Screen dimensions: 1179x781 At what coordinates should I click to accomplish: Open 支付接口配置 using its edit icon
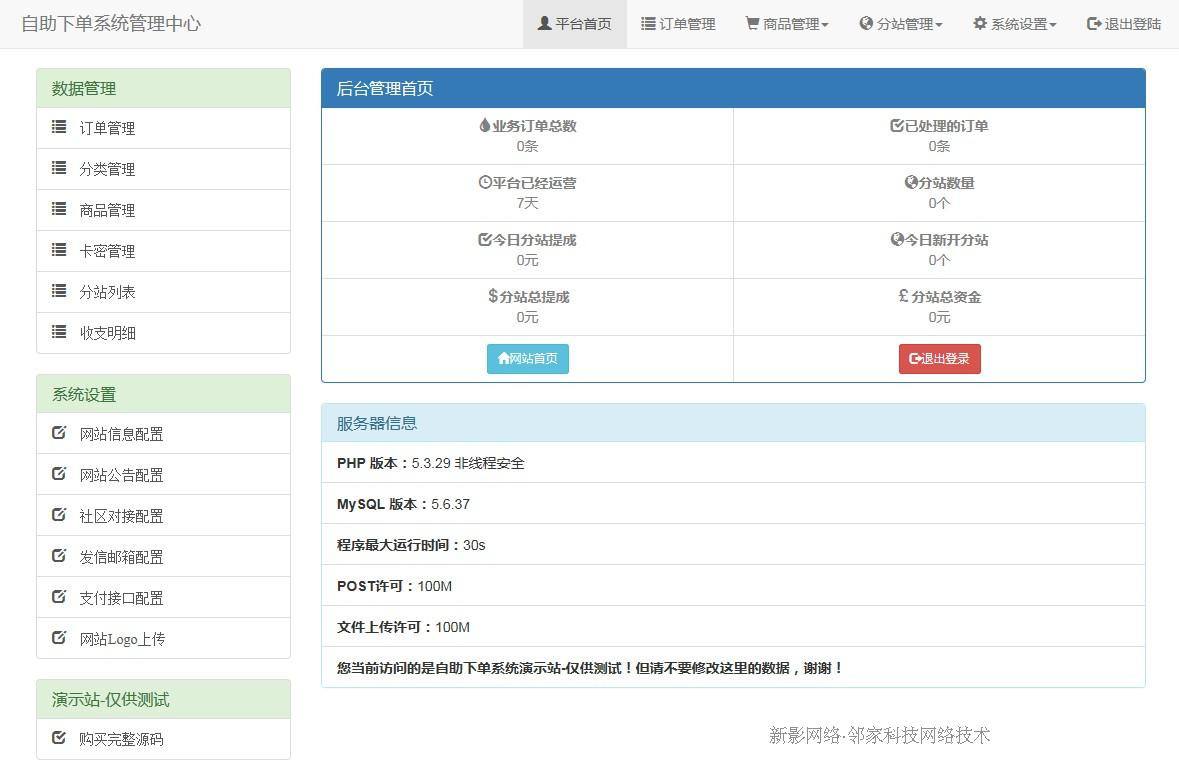coord(59,597)
